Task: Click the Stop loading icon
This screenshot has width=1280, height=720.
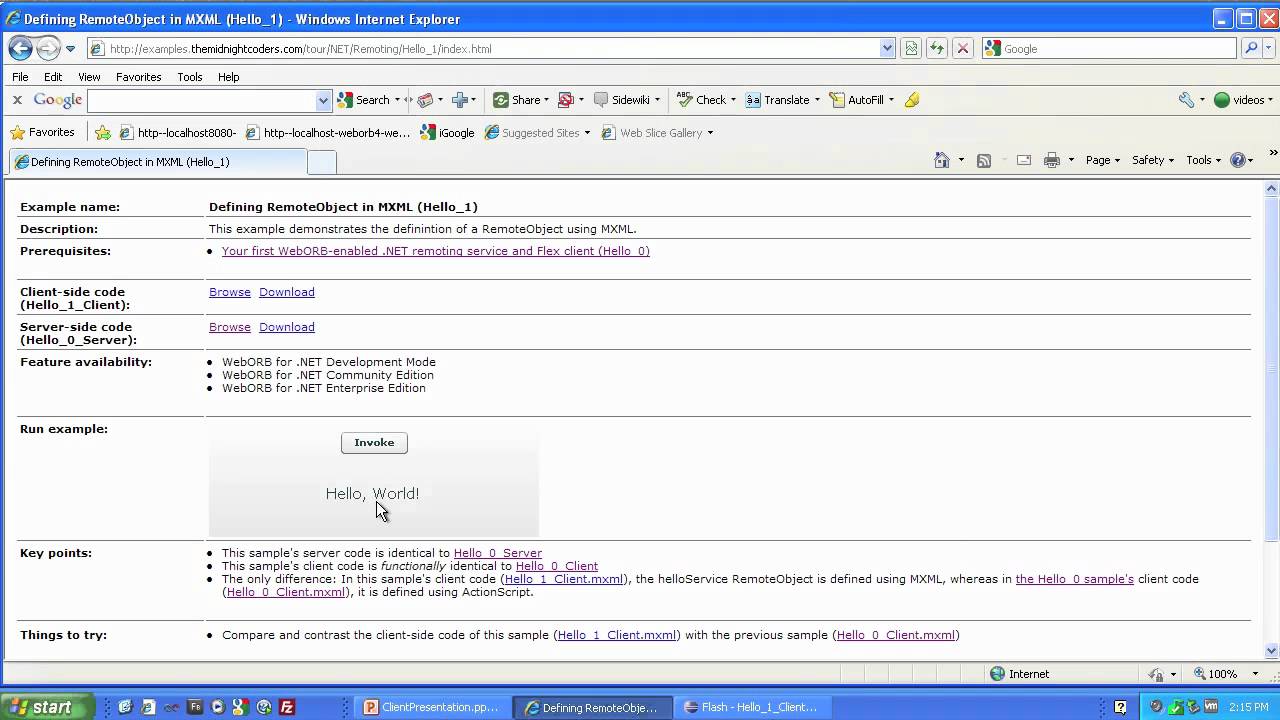Action: click(x=962, y=48)
